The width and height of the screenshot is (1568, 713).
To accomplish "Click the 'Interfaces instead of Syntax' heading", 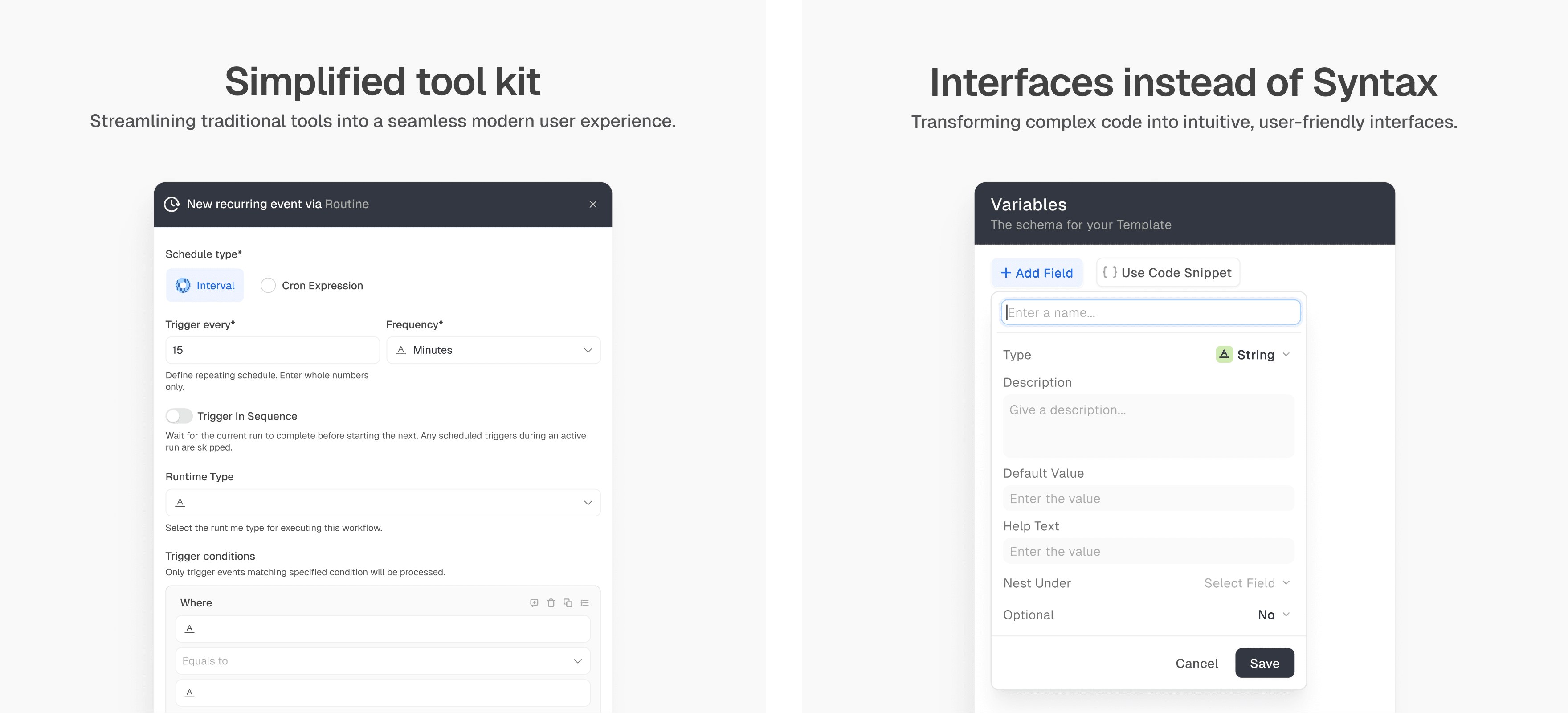I will pos(1183,82).
